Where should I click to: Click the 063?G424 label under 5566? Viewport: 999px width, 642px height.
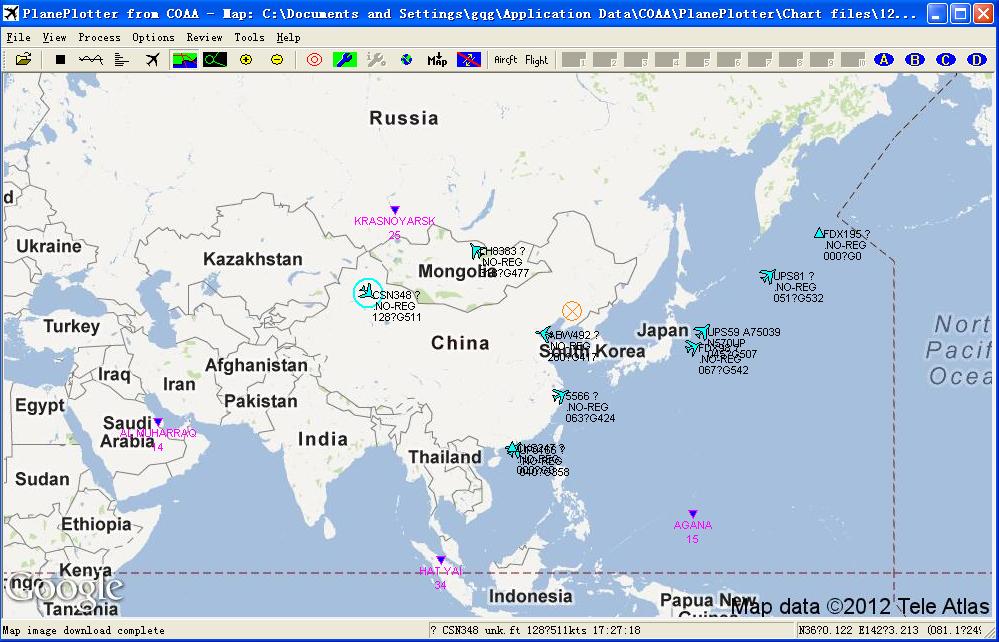click(x=590, y=418)
